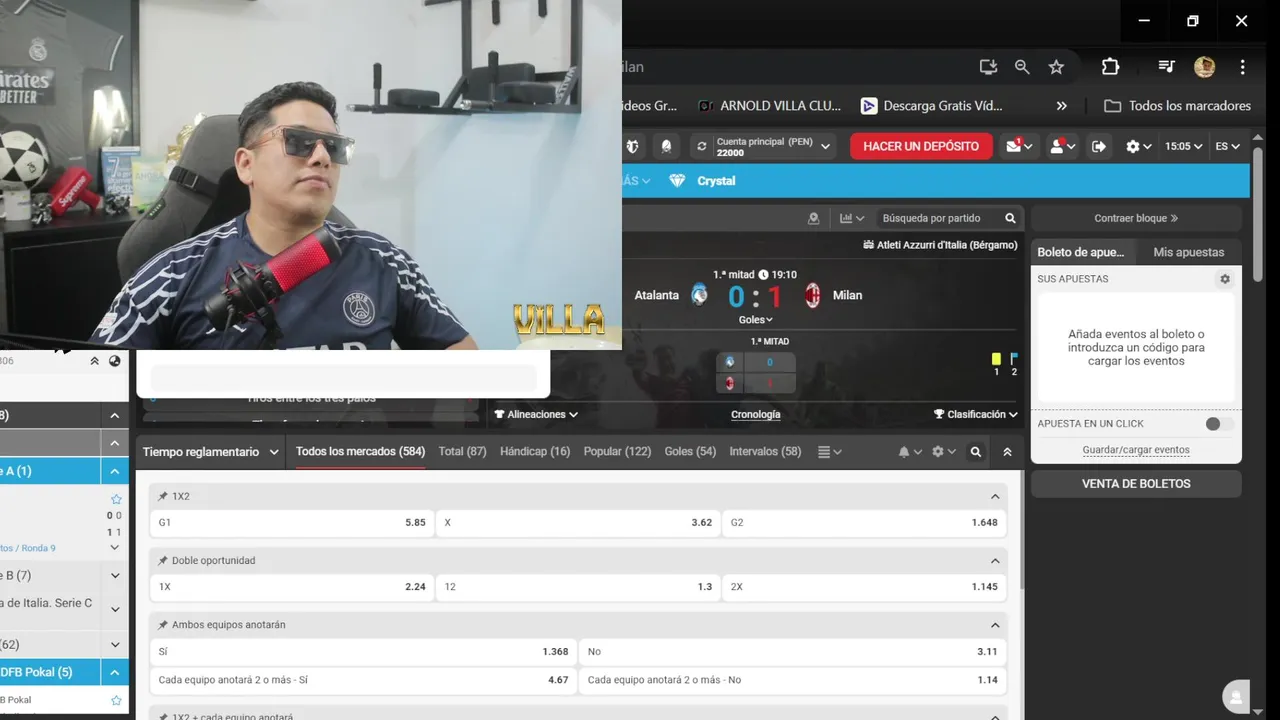Screen dimensions: 1280x720
Task: Open the Chrome three-dot menu
Action: [1242, 67]
